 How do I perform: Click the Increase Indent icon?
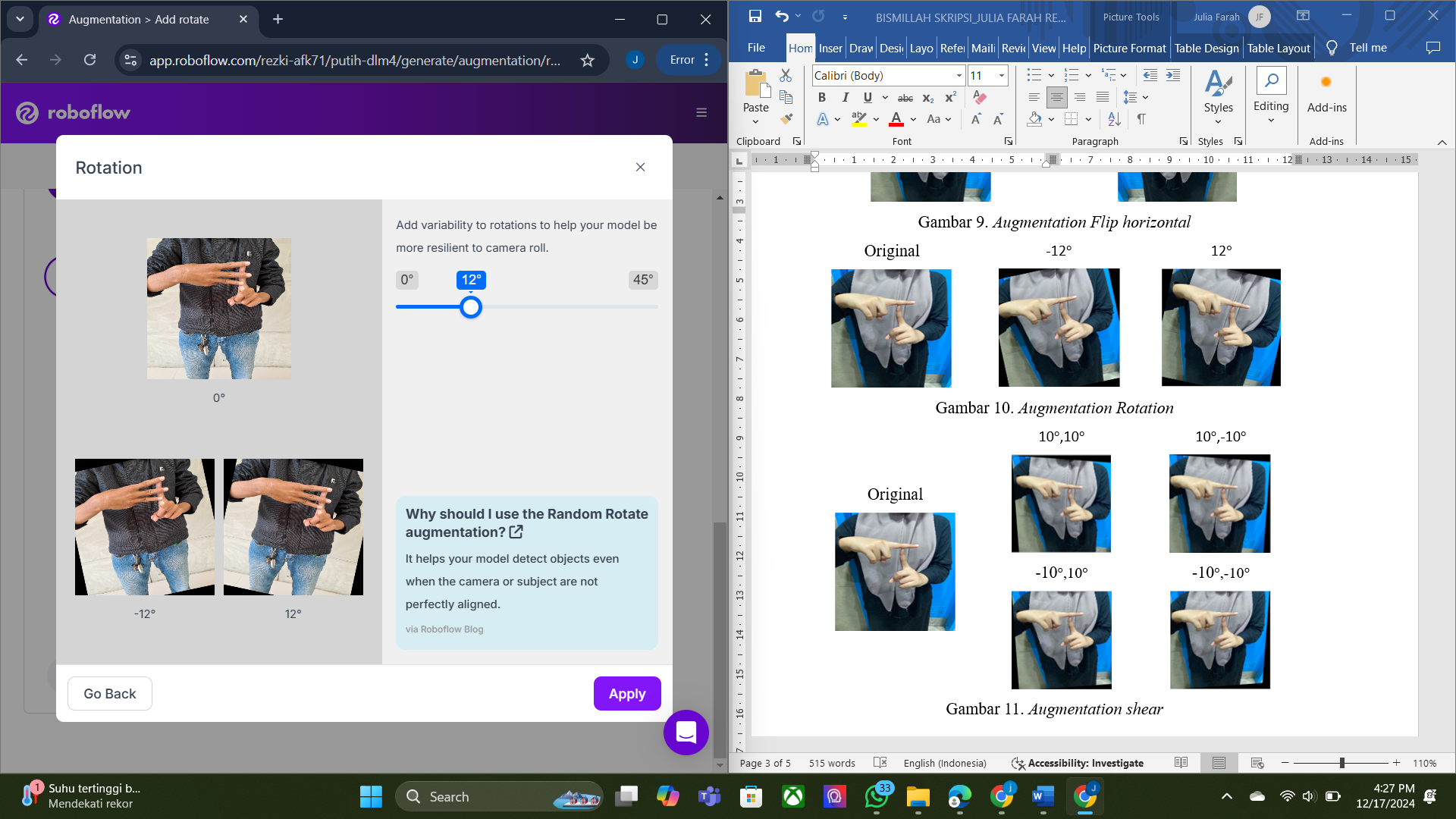tap(1173, 75)
